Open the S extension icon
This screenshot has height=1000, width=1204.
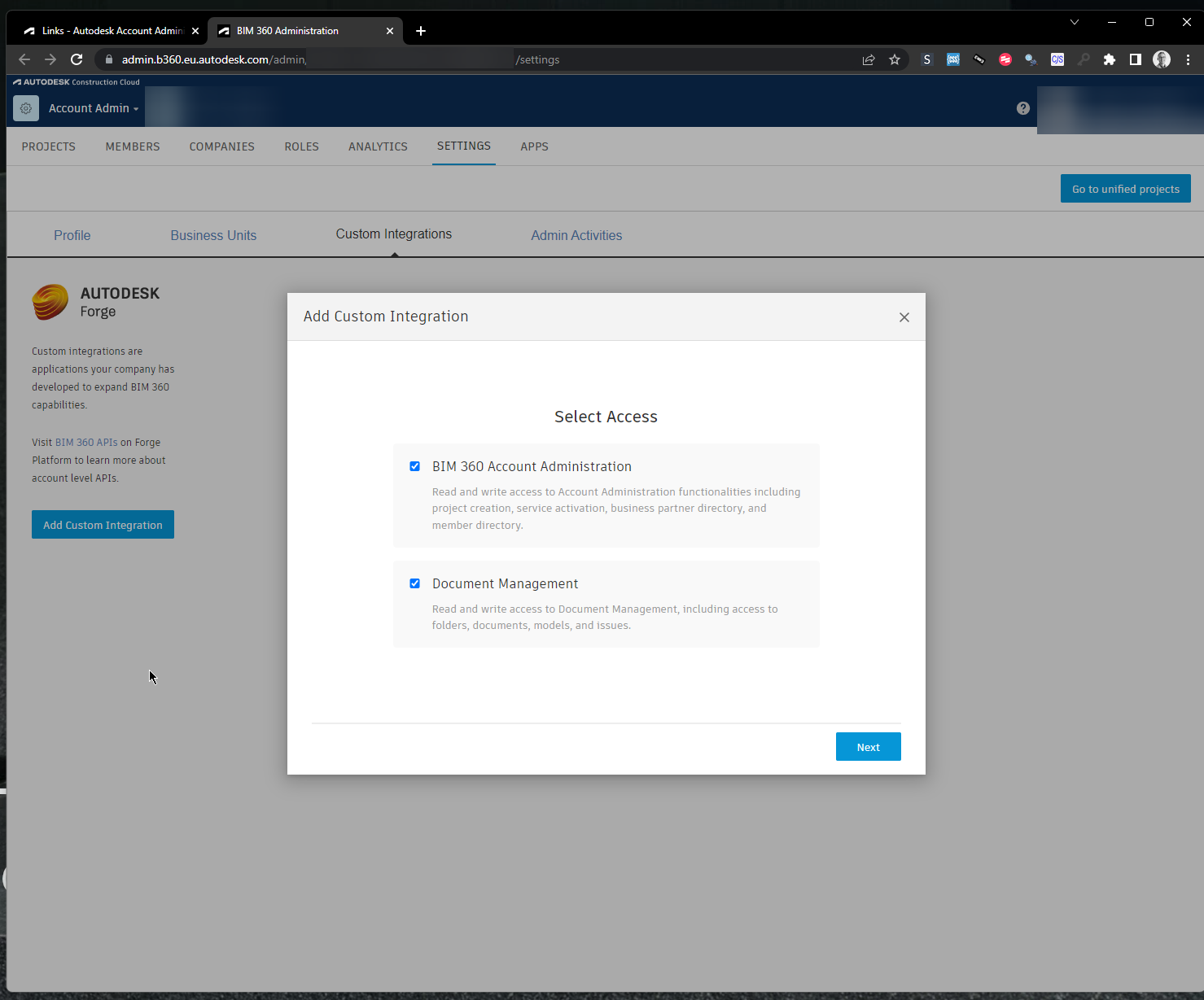tap(927, 59)
